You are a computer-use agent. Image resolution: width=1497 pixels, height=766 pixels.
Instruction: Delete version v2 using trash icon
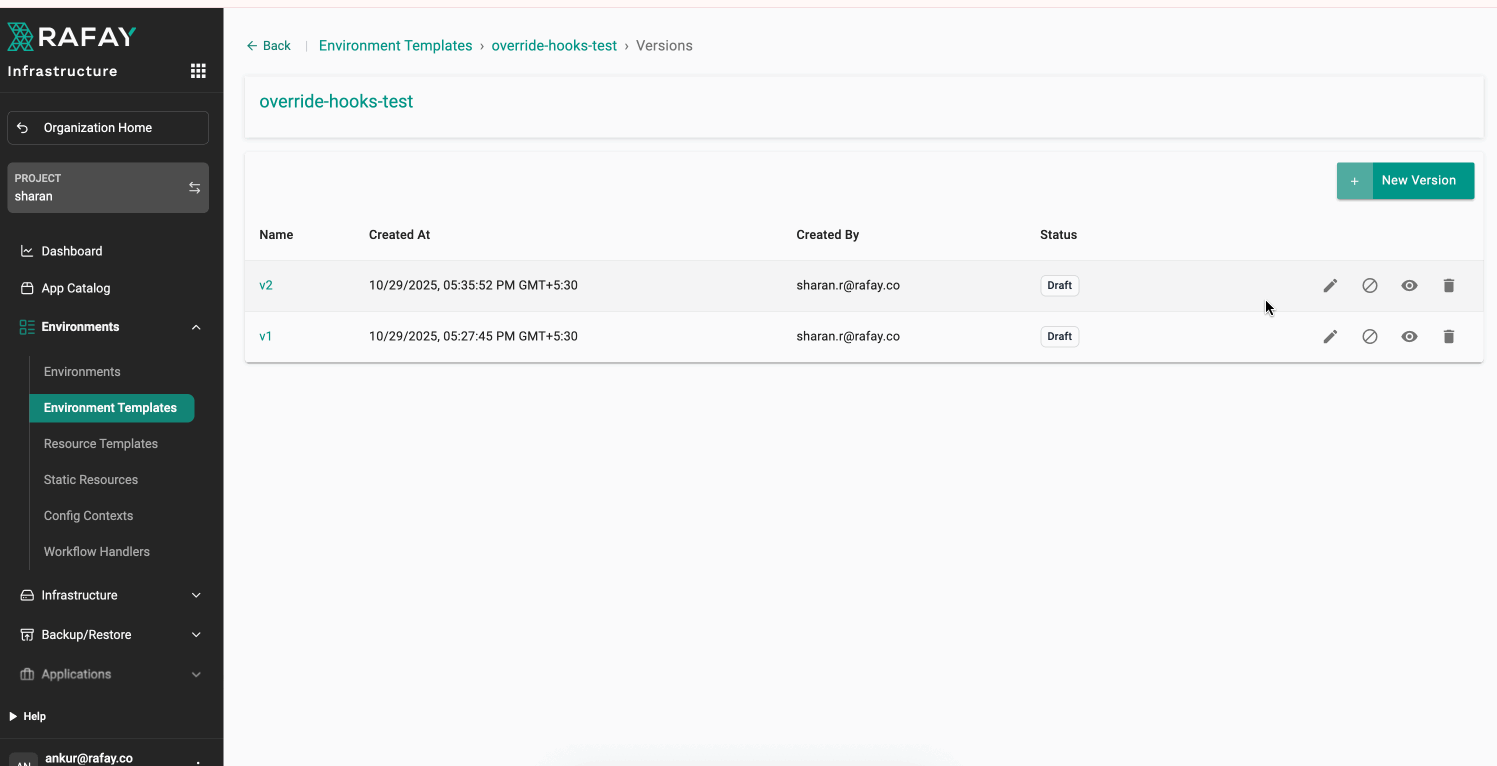point(1449,286)
